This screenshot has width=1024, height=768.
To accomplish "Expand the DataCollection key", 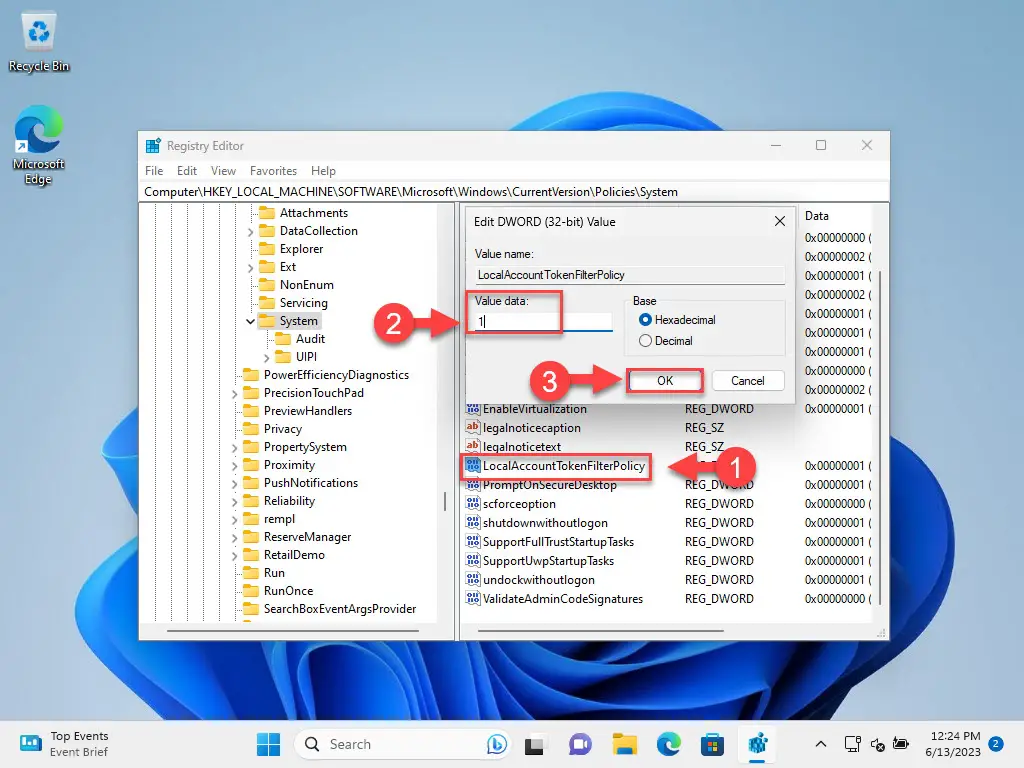I will [x=250, y=231].
